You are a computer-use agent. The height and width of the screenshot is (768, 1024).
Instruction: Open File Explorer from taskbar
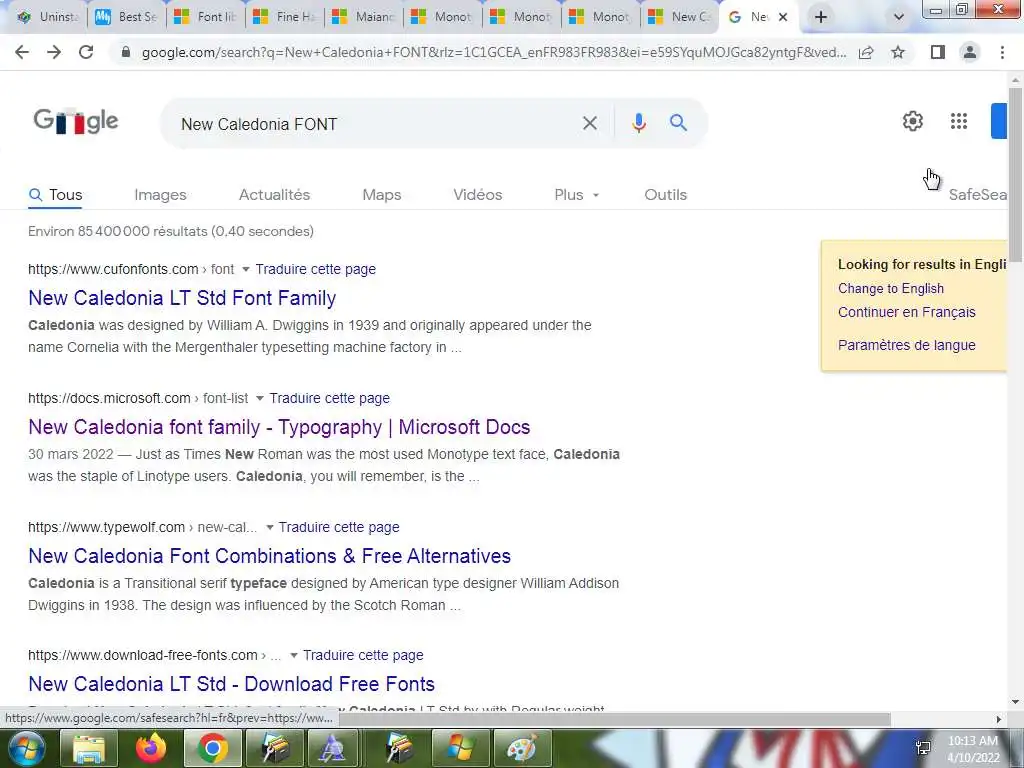[x=89, y=748]
